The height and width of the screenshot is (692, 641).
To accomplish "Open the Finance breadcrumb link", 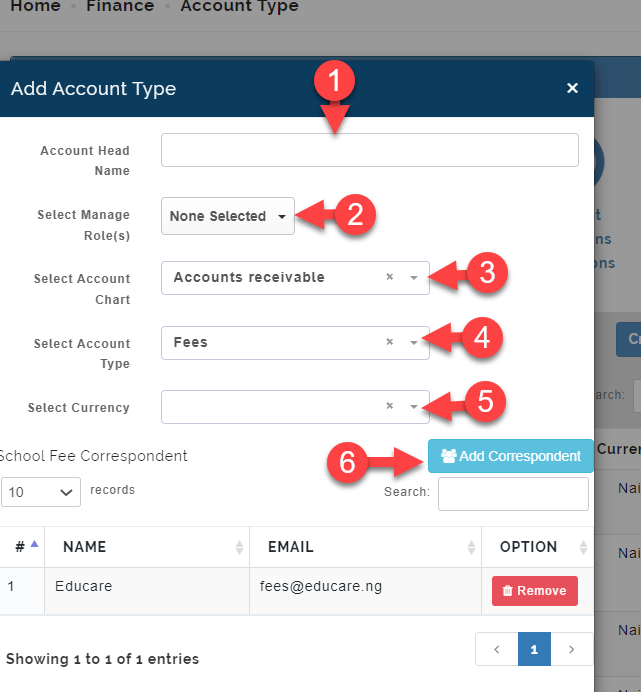I will tap(120, 6).
